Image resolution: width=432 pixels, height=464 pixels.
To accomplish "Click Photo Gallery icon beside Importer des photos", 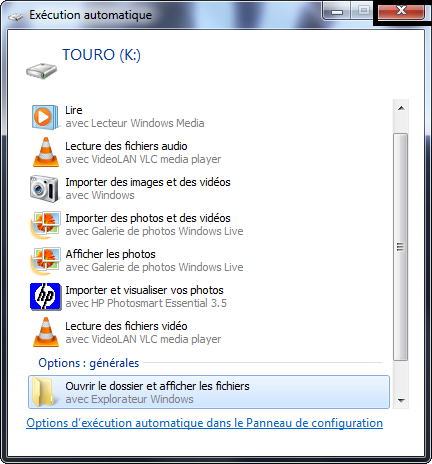I will 46,225.
